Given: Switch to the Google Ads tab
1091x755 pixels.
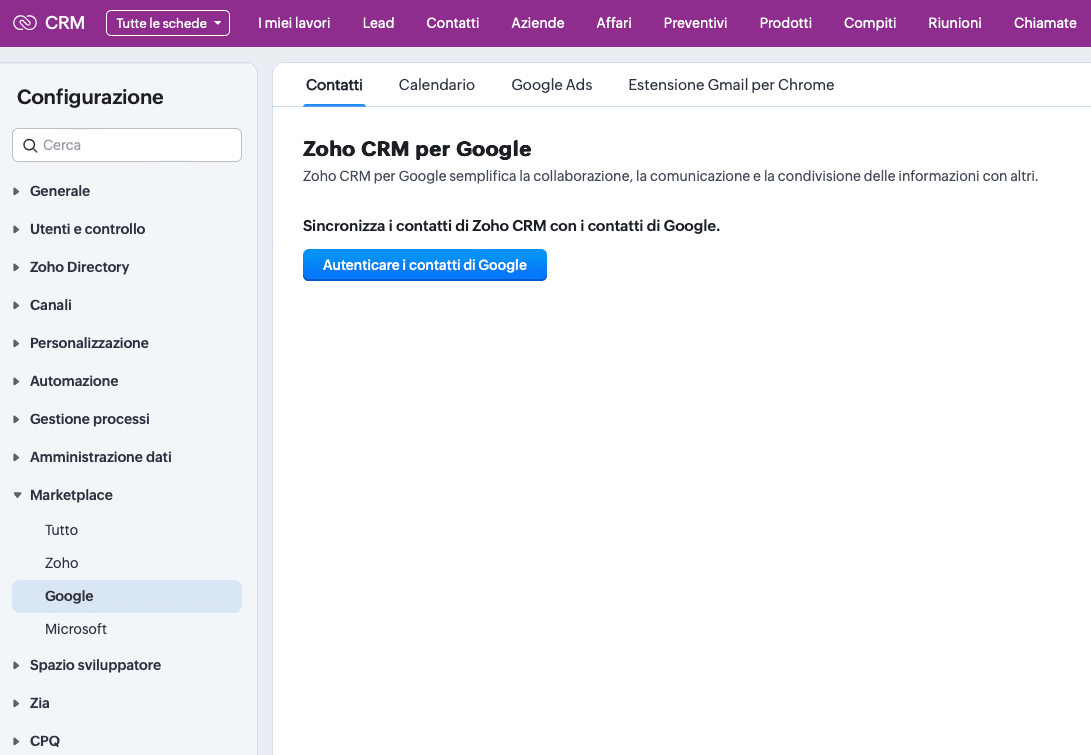Looking at the screenshot, I should tap(552, 85).
